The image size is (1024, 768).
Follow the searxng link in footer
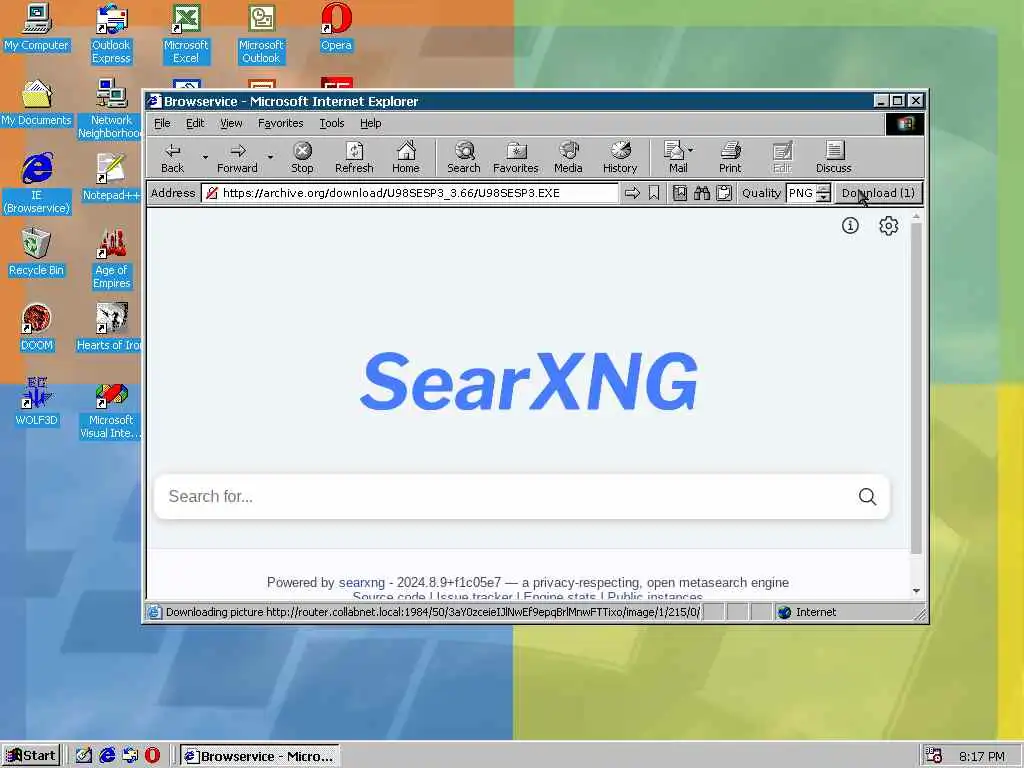[x=361, y=583]
